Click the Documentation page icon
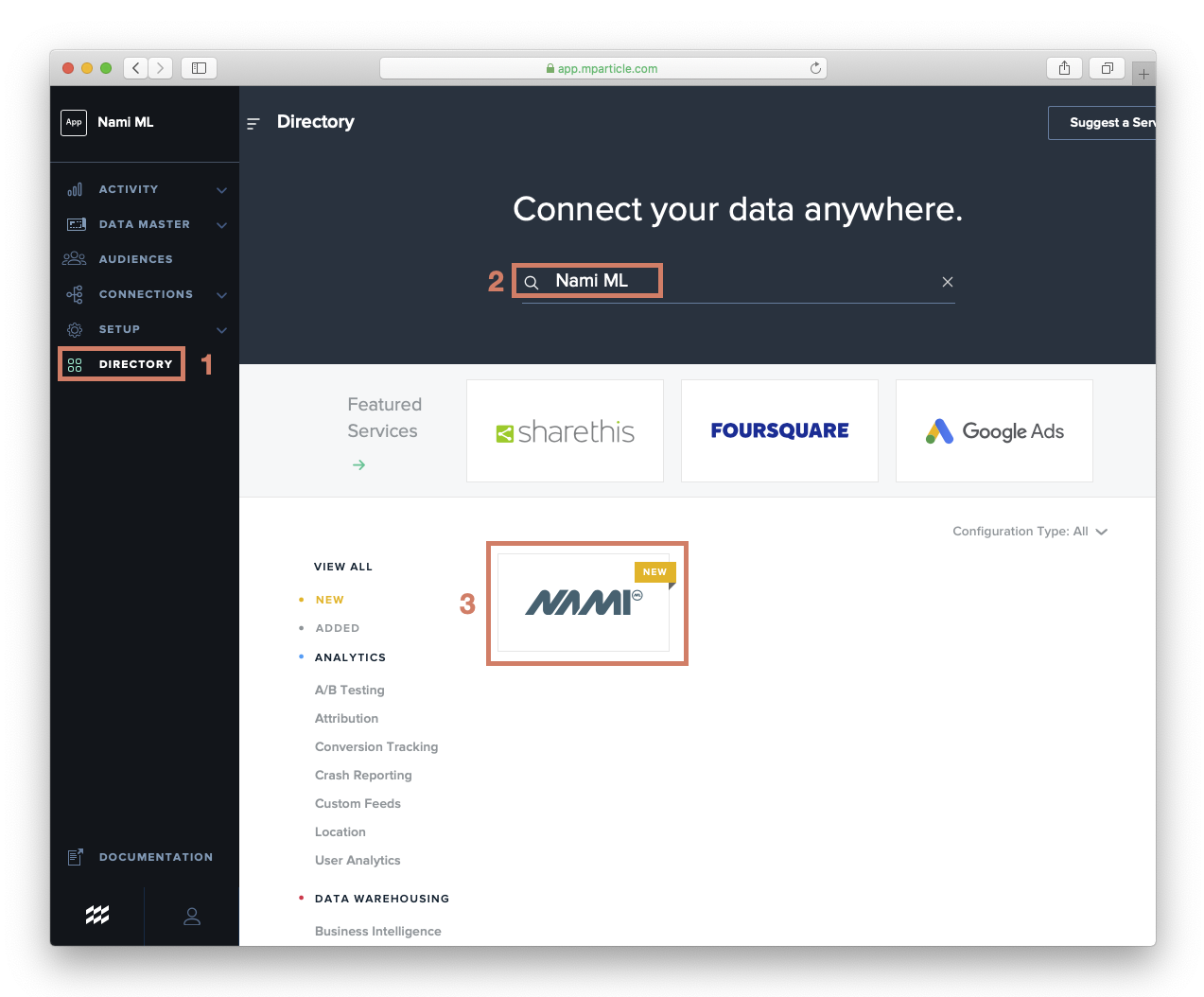Viewport: 1204px width, 997px height. pyautogui.click(x=75, y=857)
